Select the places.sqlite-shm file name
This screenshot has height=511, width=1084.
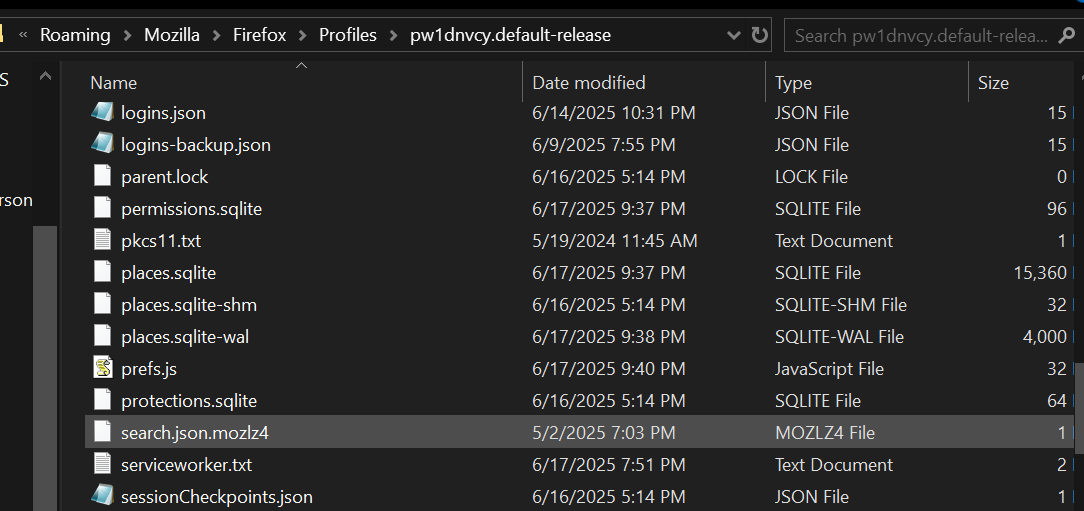click(x=189, y=304)
